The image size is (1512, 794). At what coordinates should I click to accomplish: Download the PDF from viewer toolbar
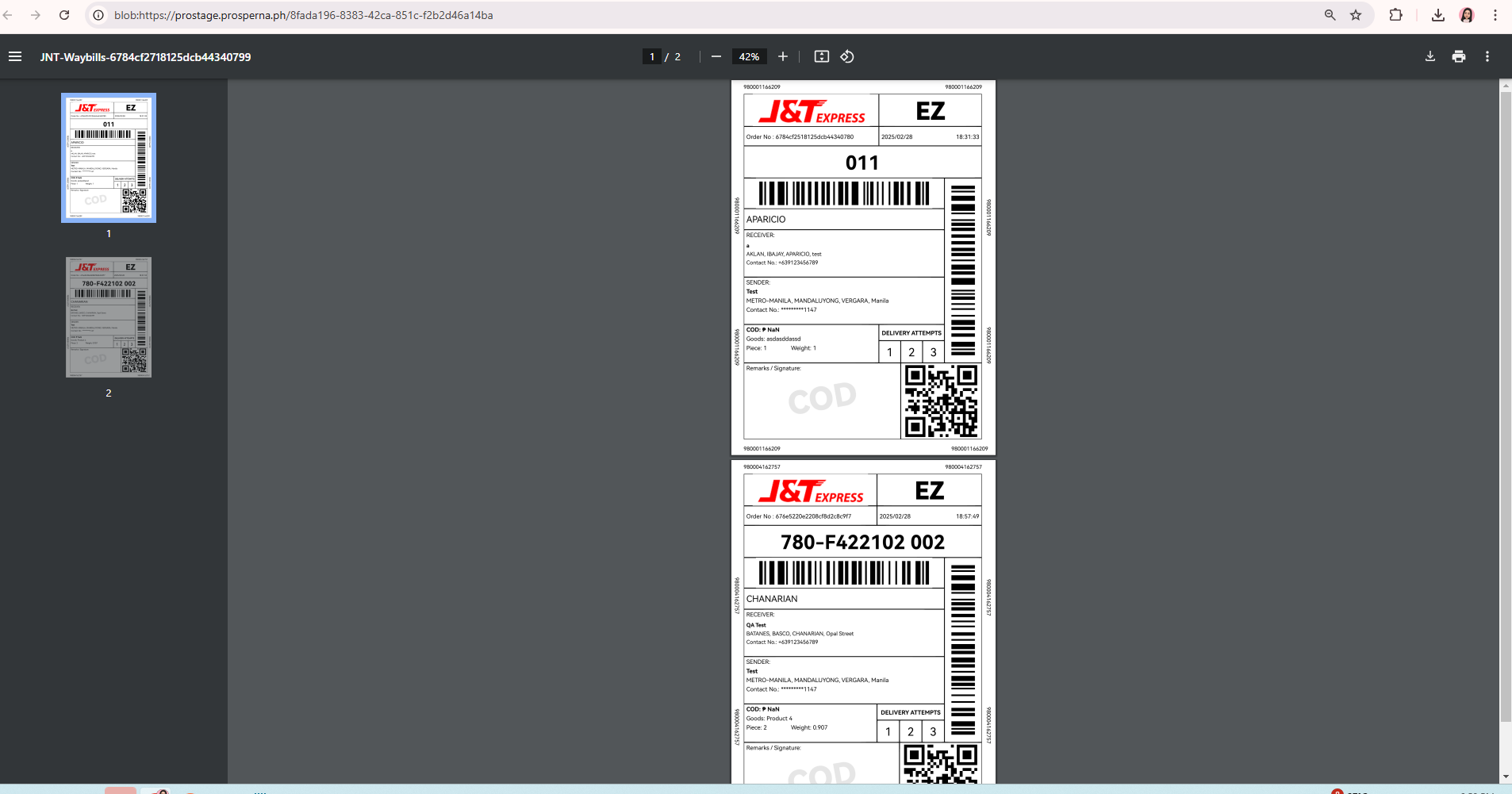(x=1430, y=56)
